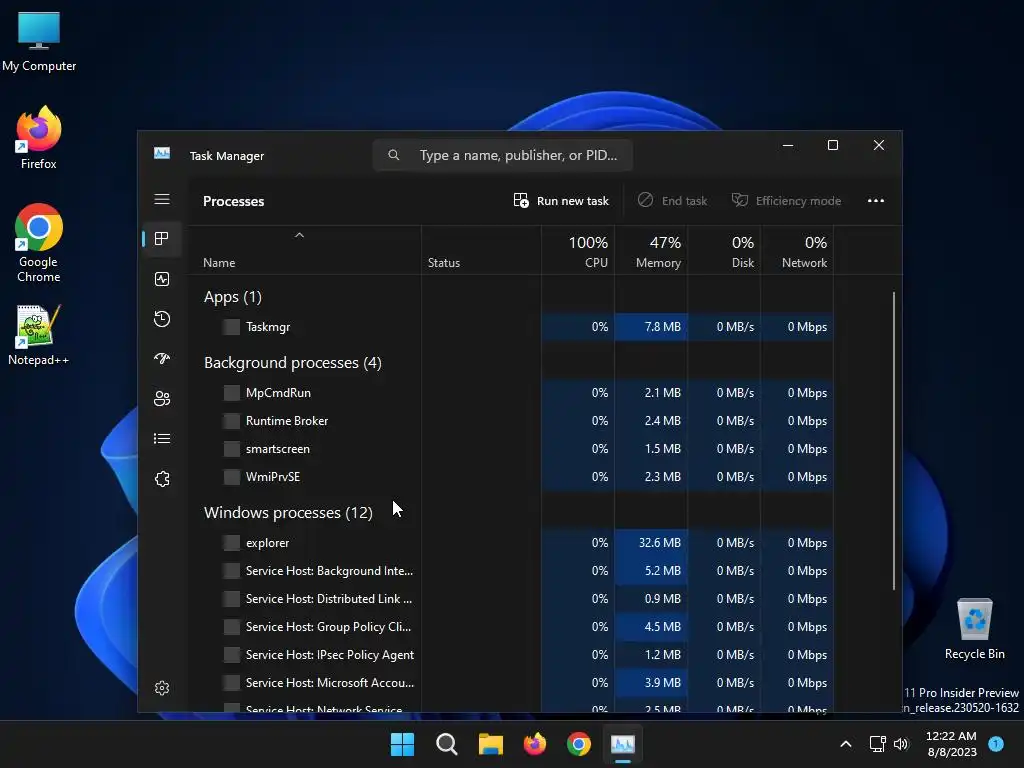1024x768 pixels.
Task: Select the Recycle Bin desktop icon
Action: click(974, 629)
